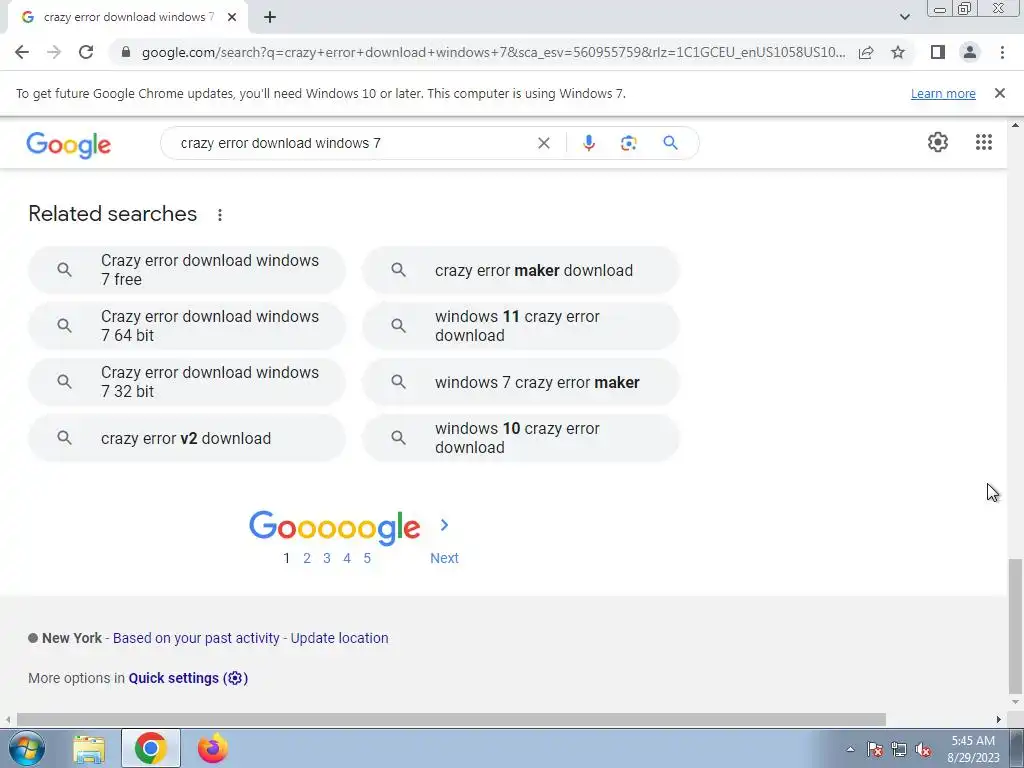Screen dimensions: 1024x768
Task: Search 'crazy error maker download'
Action: (x=521, y=270)
